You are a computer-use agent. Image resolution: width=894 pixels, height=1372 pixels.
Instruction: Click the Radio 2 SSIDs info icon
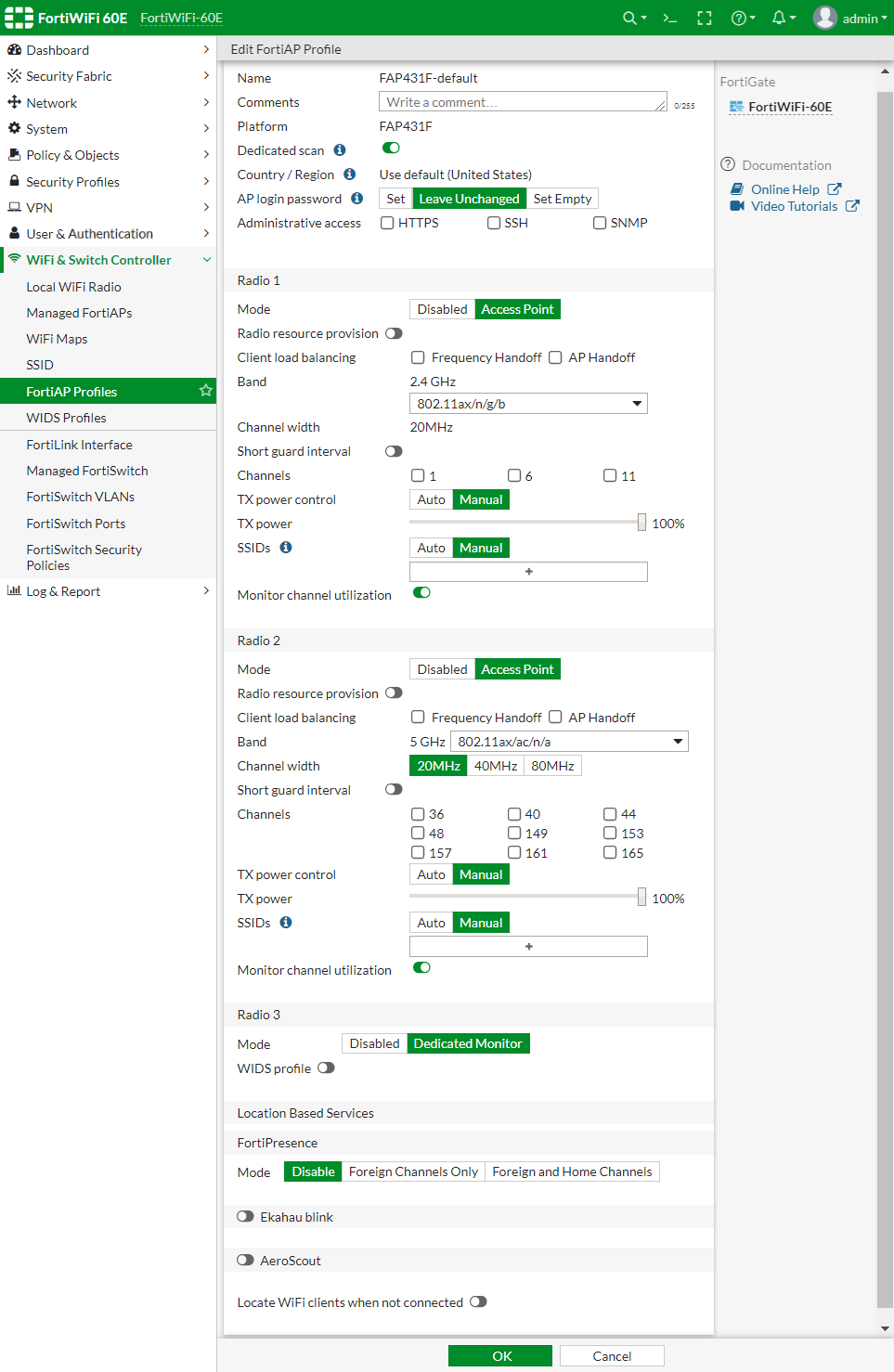(286, 922)
